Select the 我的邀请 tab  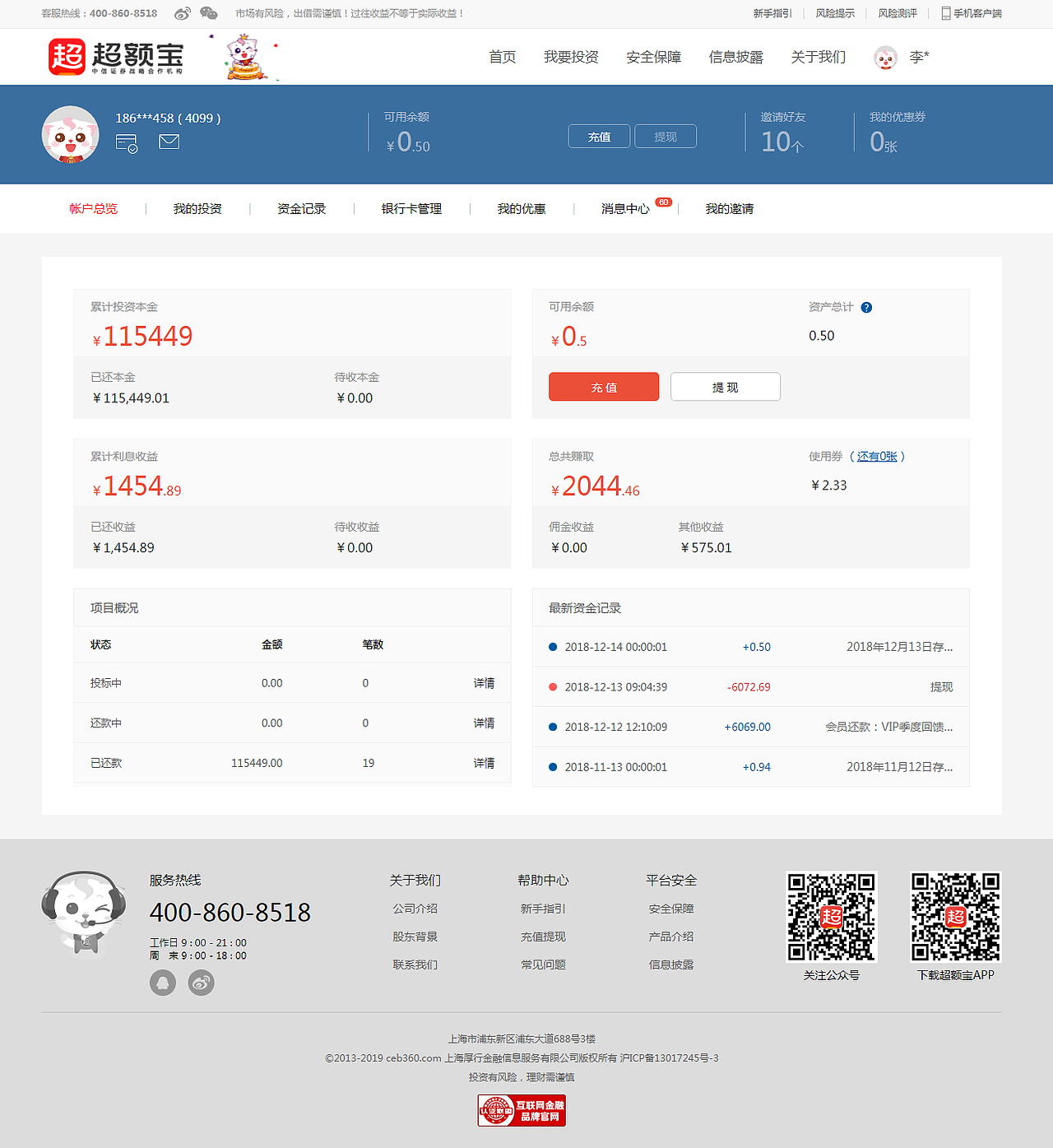pos(730,209)
